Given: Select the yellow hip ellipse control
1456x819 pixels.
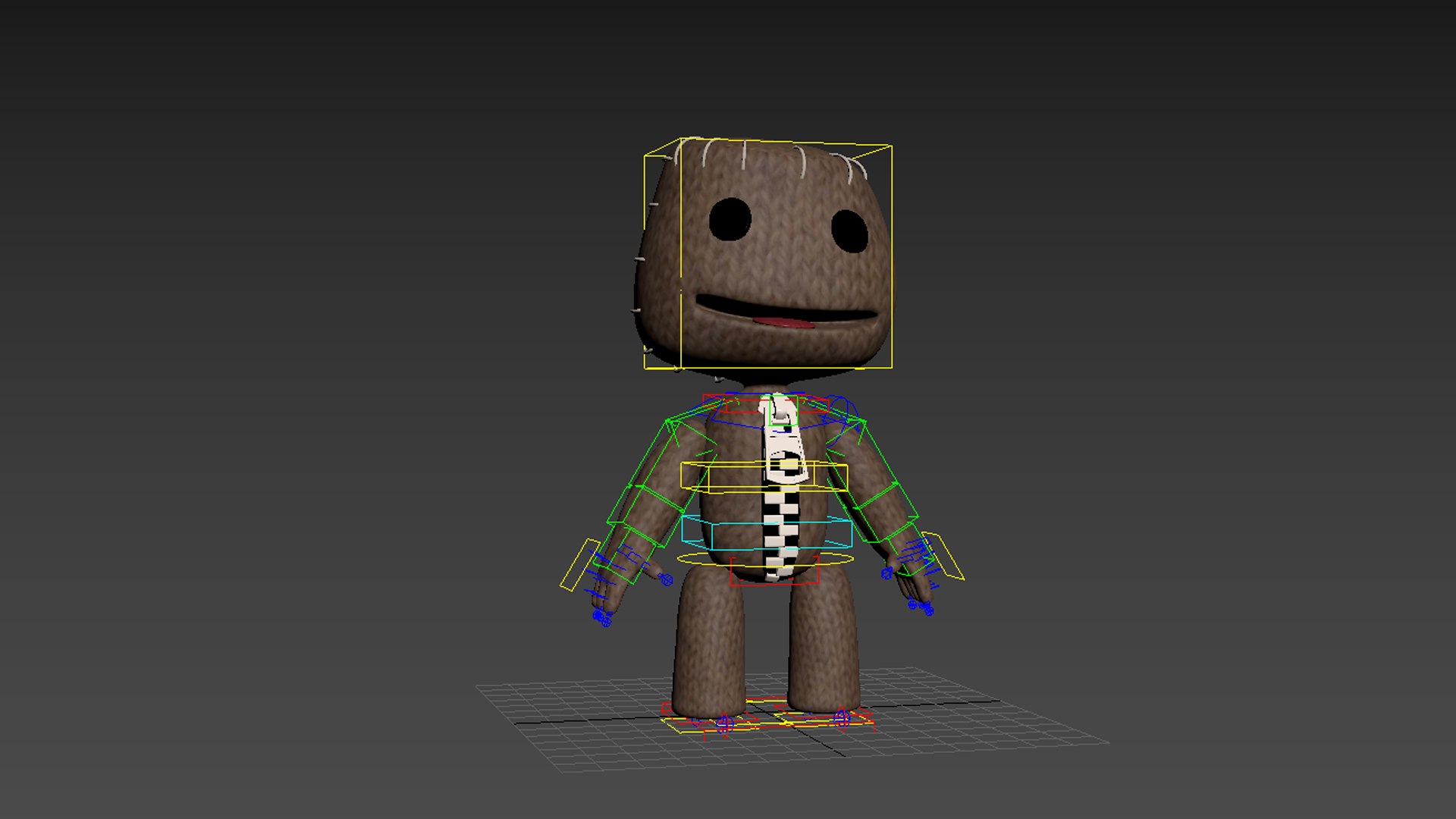Looking at the screenshot, I should click(x=764, y=560).
